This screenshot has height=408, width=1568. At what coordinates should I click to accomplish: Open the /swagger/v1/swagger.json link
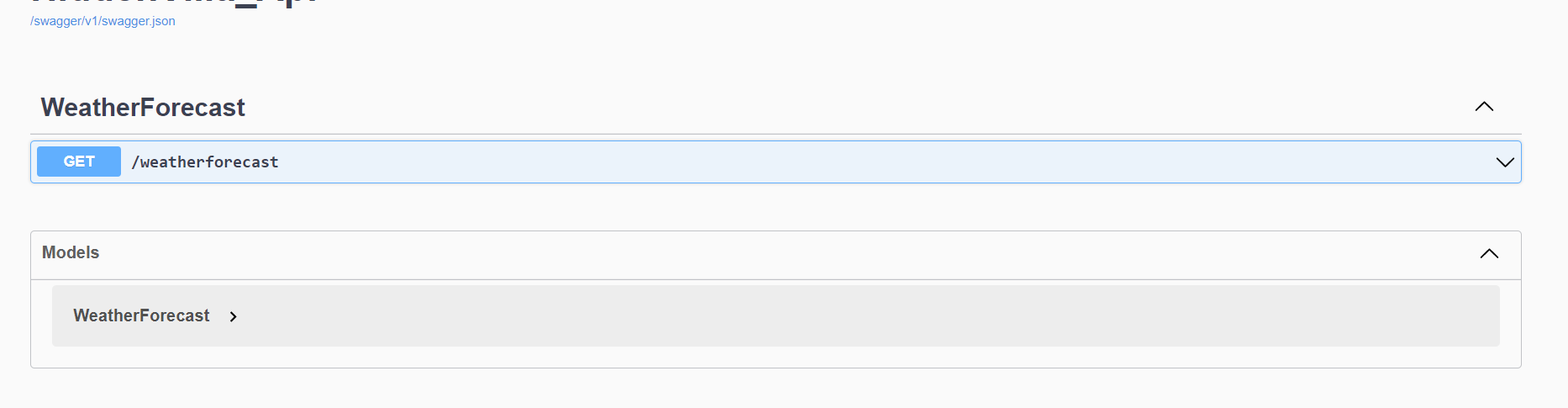103,21
